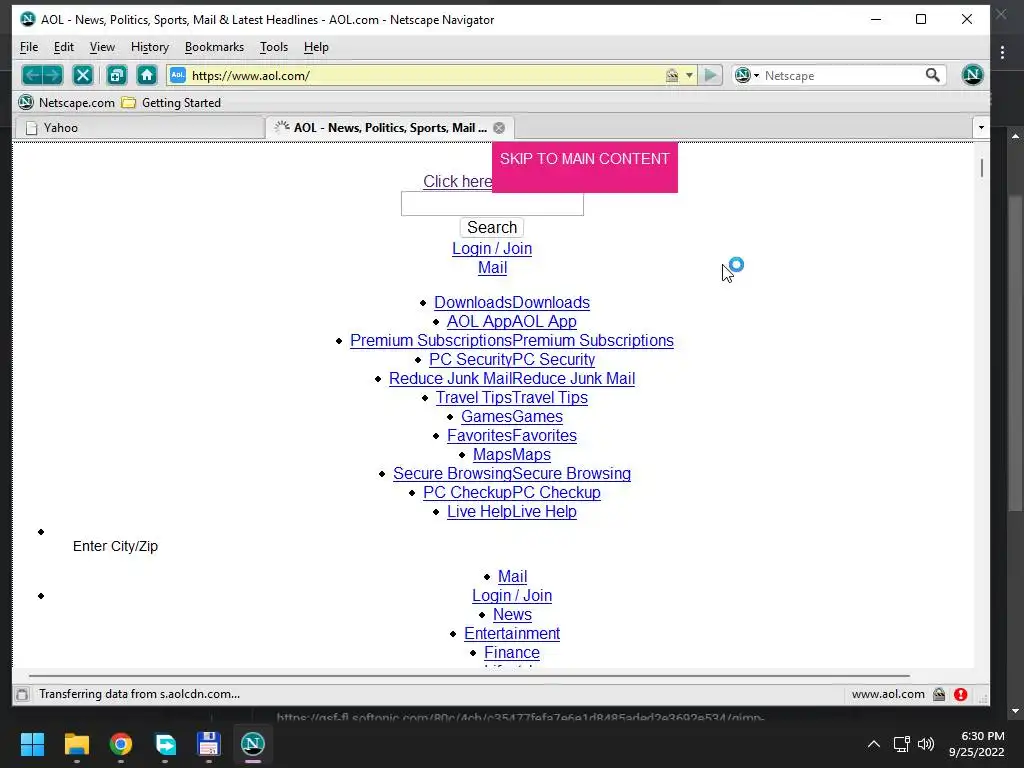Click the Skip to Main Content button
The image size is (1024, 768).
click(x=584, y=167)
